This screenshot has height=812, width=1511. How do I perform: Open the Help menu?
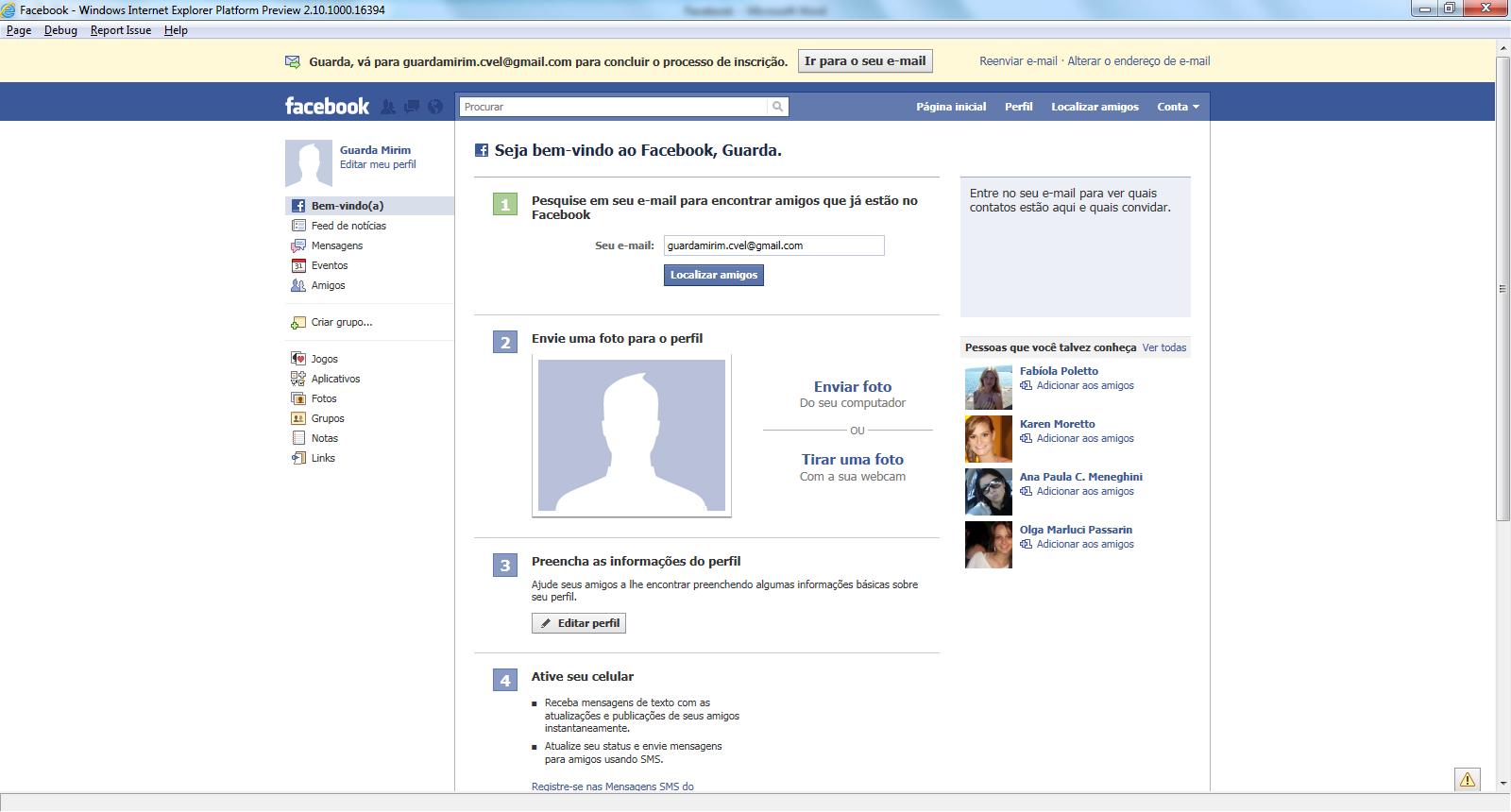[x=176, y=30]
